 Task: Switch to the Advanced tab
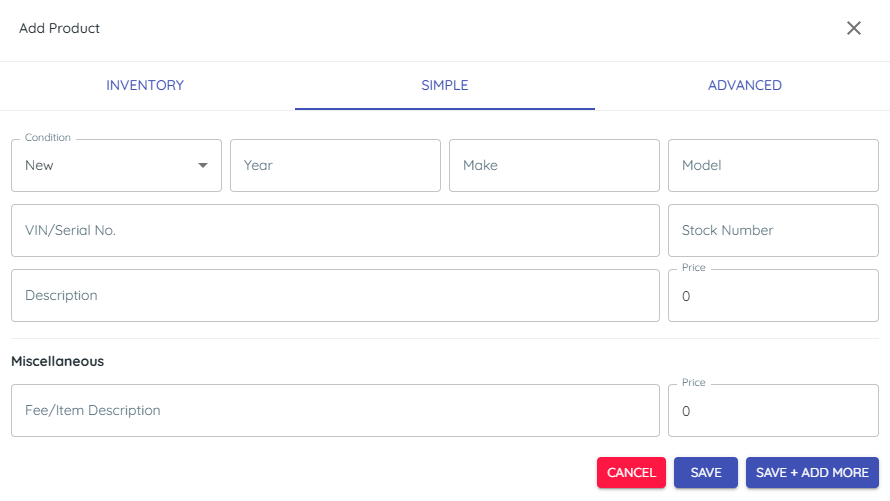[x=745, y=85]
